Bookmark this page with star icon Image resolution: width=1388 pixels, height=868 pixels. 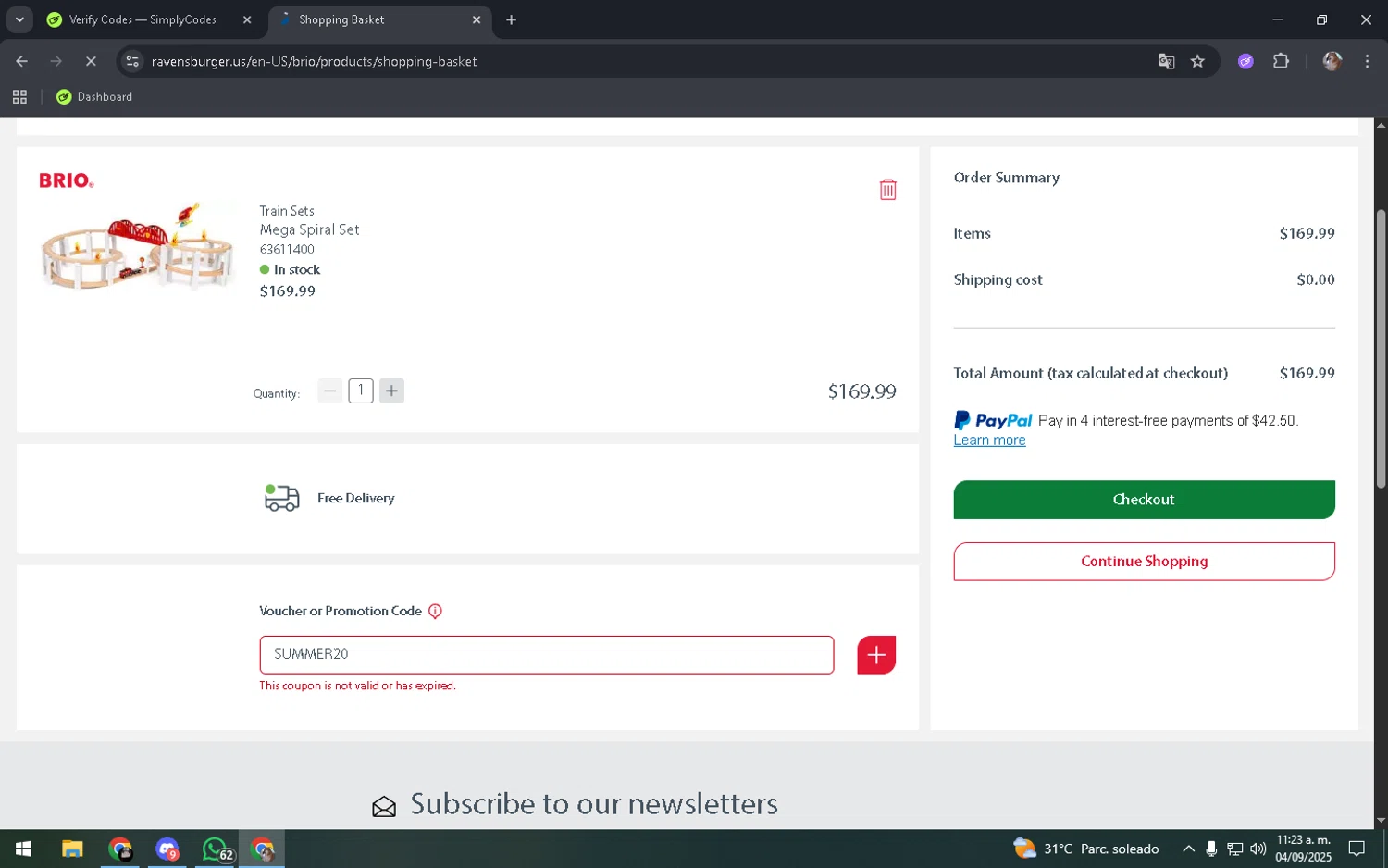(1197, 61)
